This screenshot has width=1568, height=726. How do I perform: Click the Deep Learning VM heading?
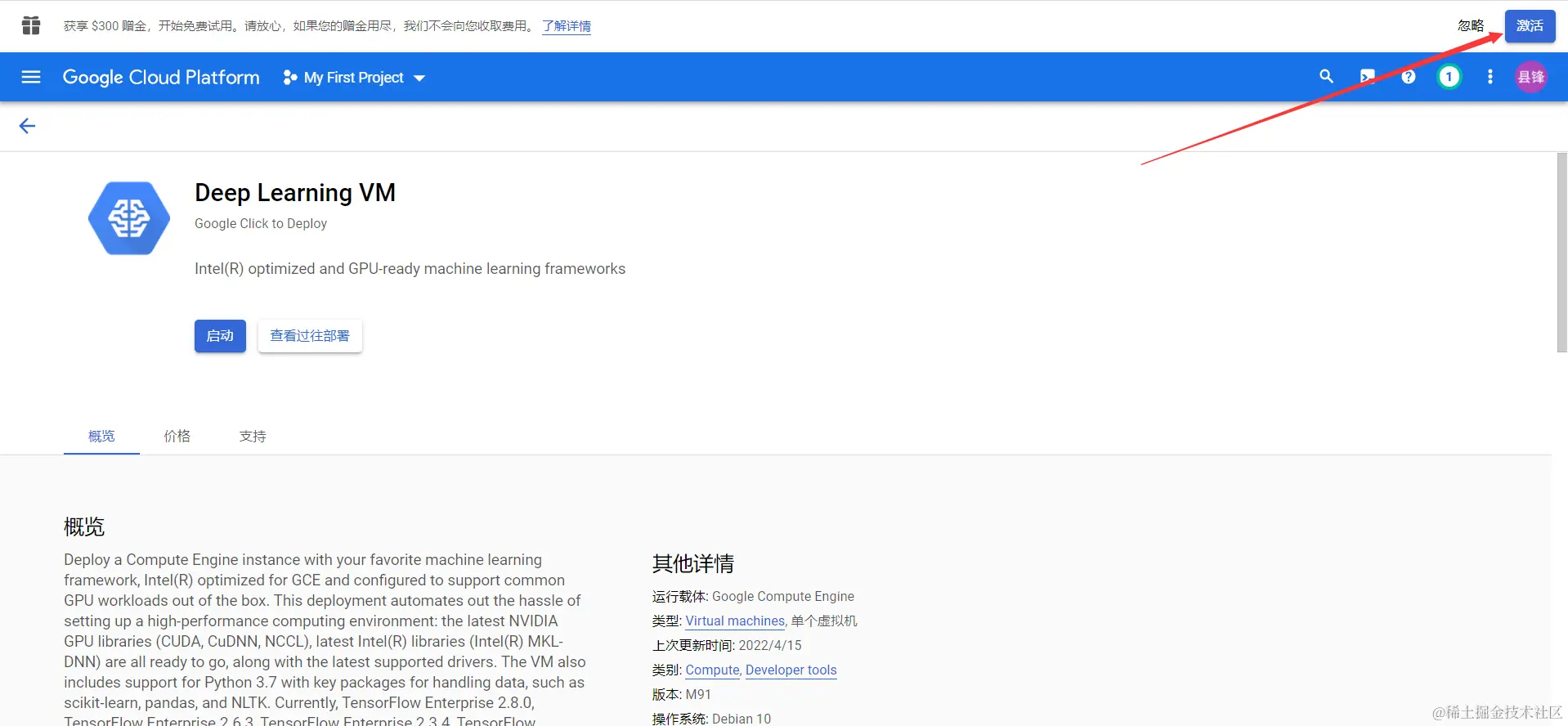tap(295, 192)
